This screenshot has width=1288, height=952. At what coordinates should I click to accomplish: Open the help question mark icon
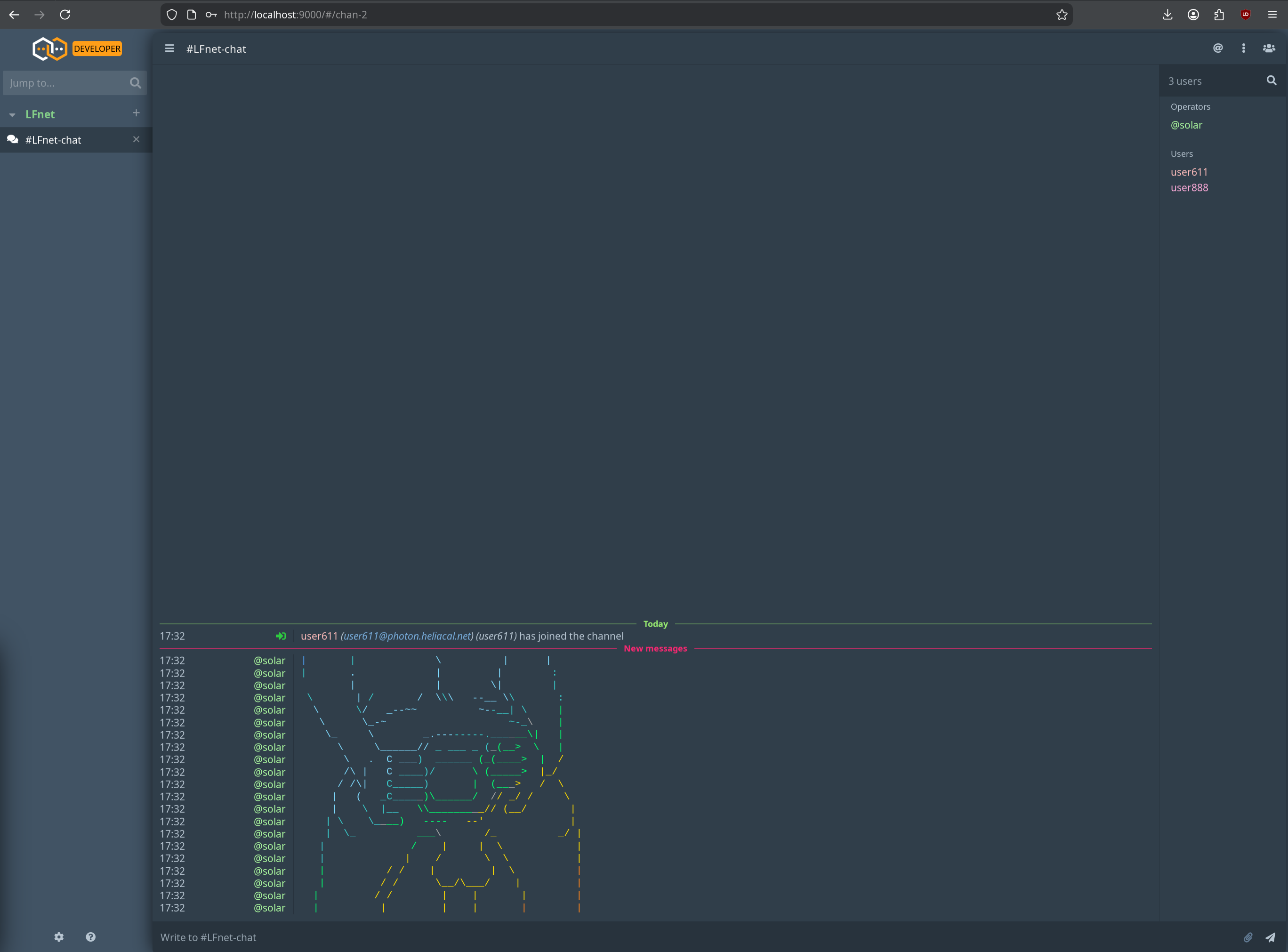90,937
